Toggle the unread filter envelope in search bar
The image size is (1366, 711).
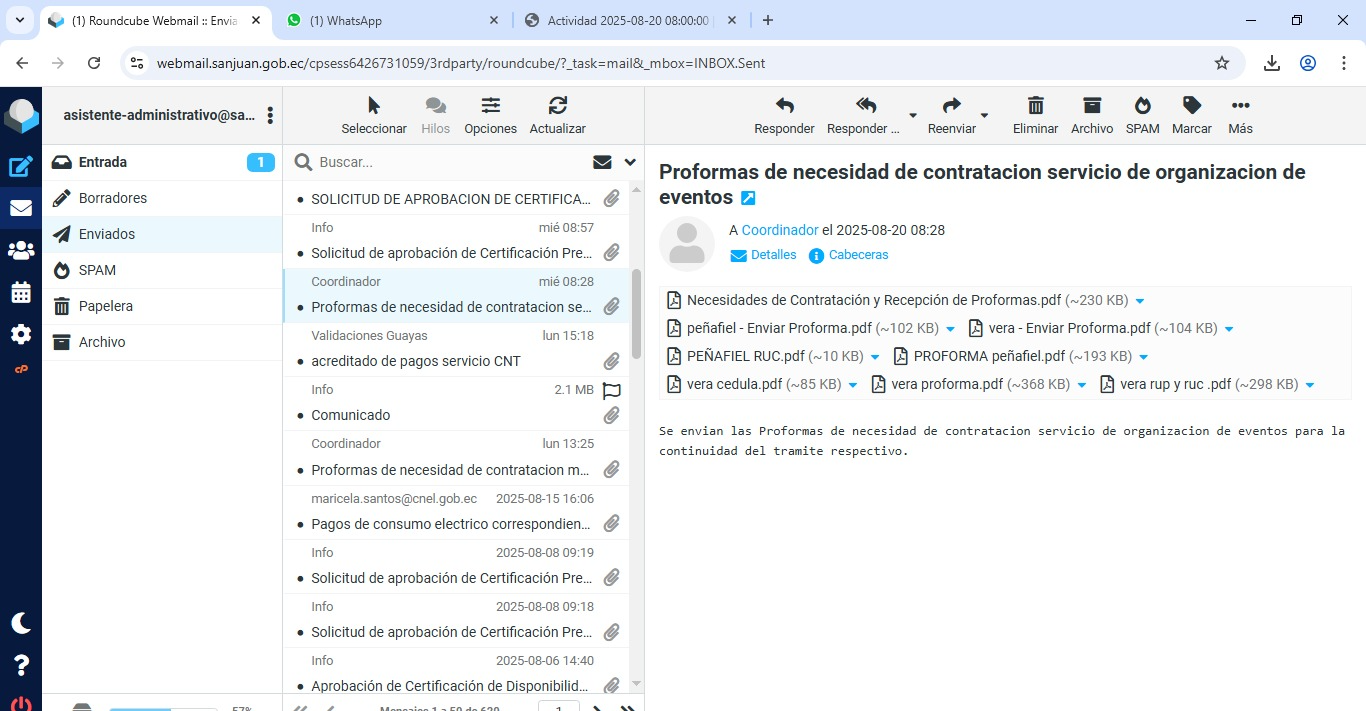pyautogui.click(x=602, y=162)
